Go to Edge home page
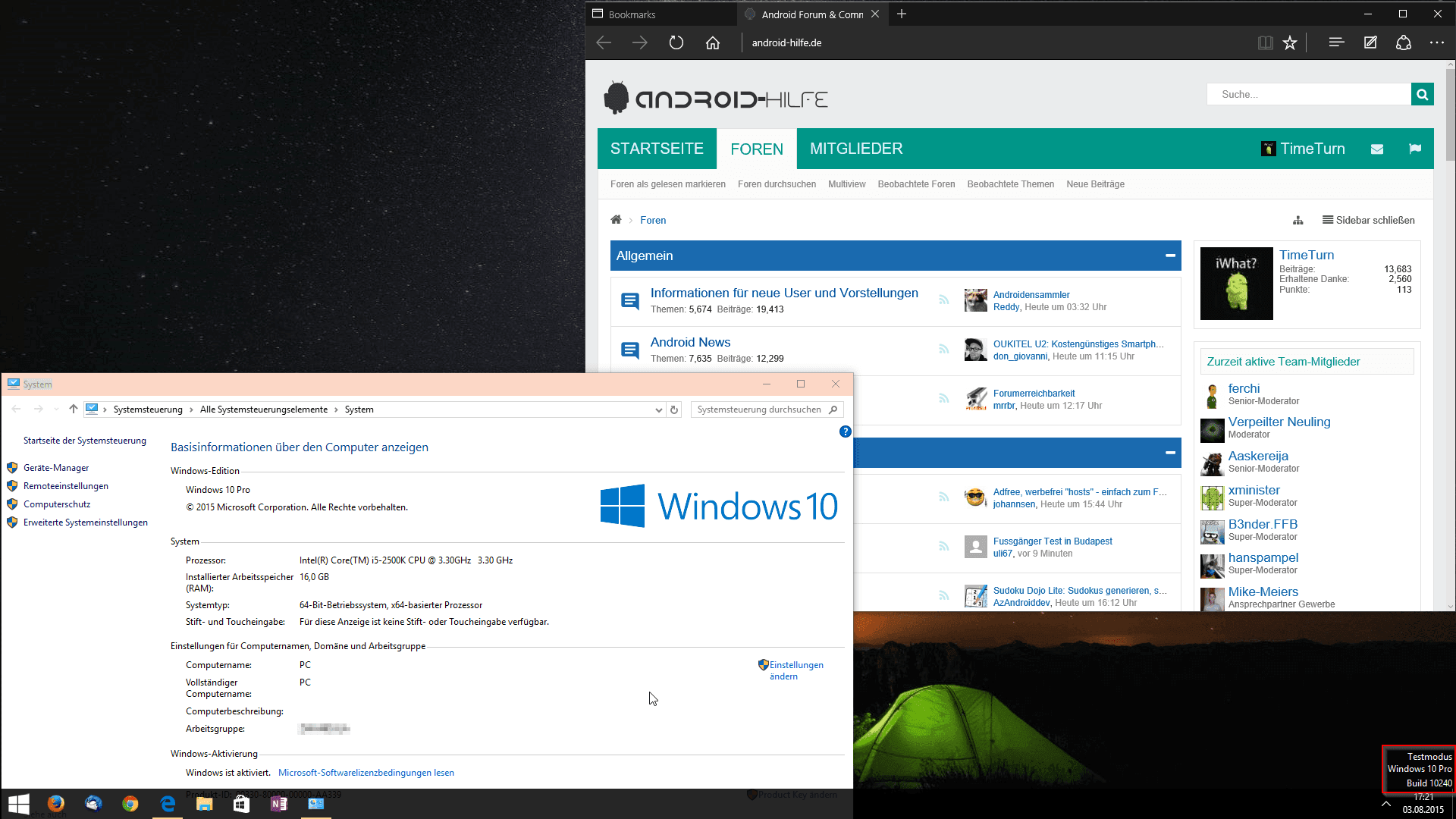Image resolution: width=1456 pixels, height=819 pixels. click(x=713, y=42)
